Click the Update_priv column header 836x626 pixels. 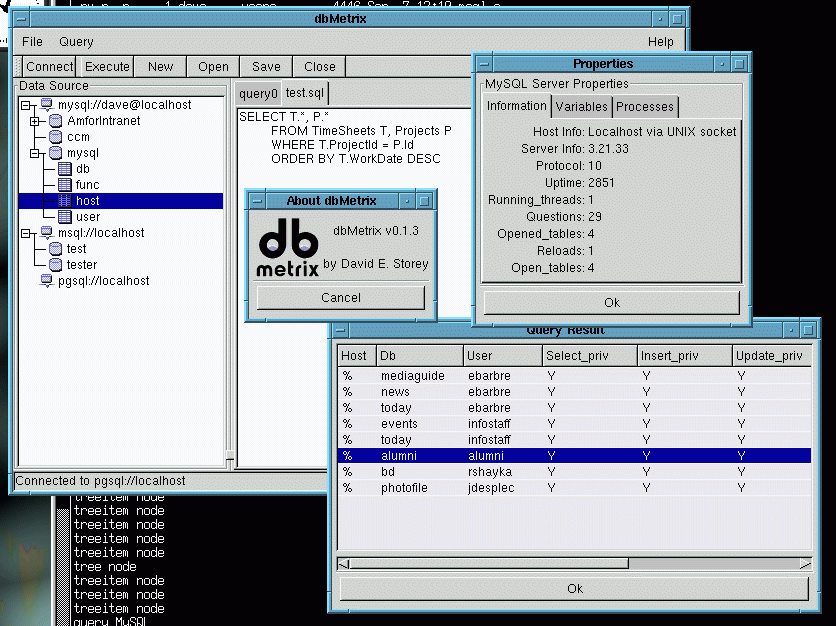(772, 356)
